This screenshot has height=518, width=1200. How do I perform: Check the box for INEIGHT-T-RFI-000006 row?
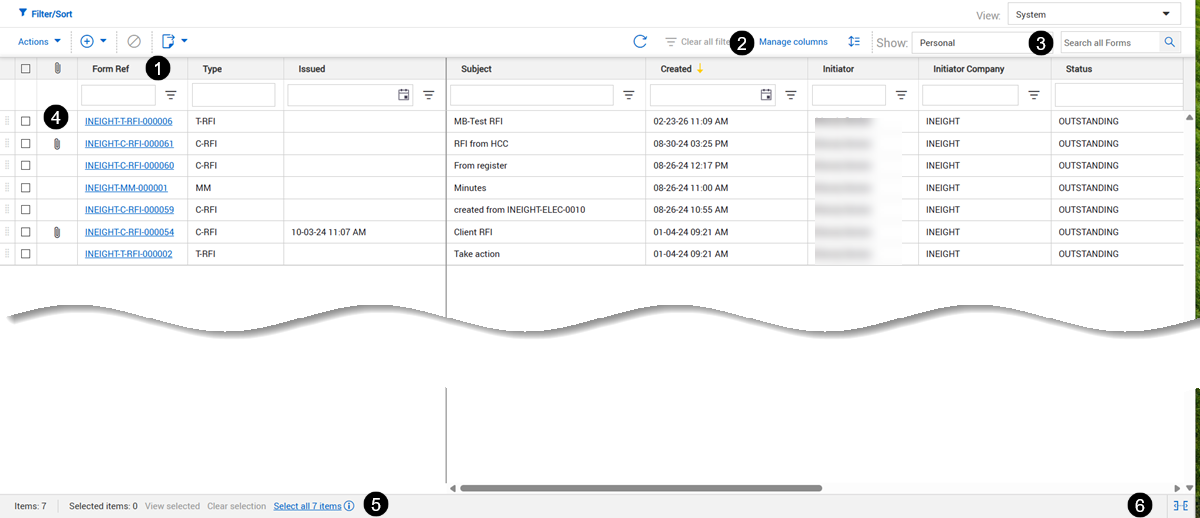click(x=26, y=122)
